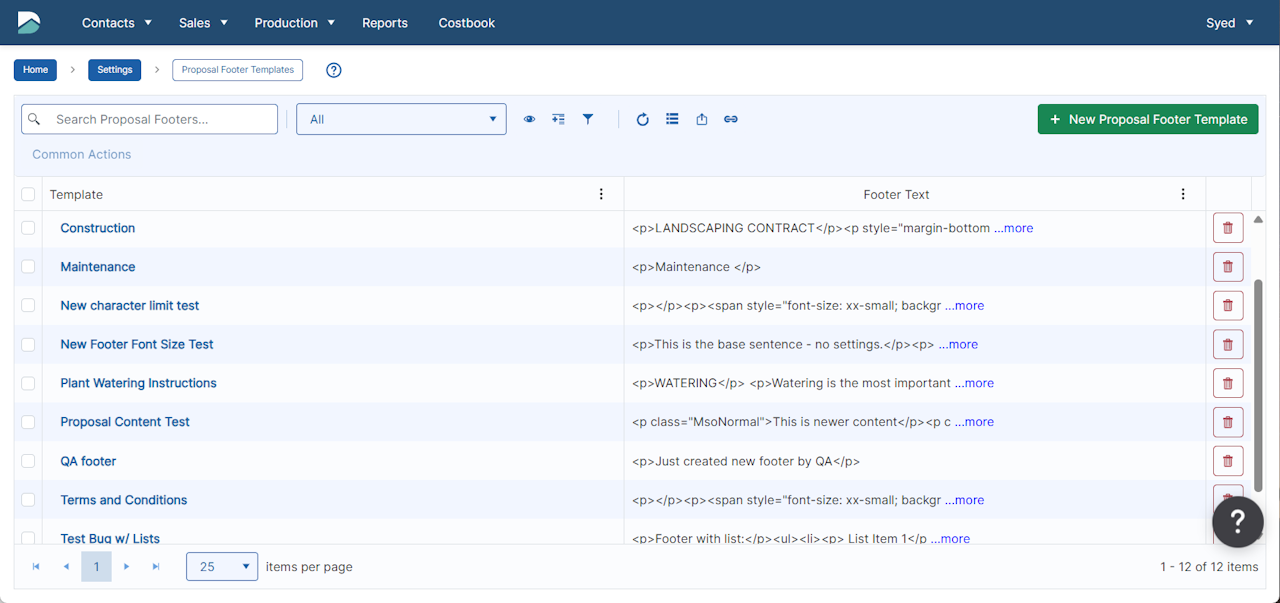
Task: Go to the Reports menu item
Action: (385, 23)
